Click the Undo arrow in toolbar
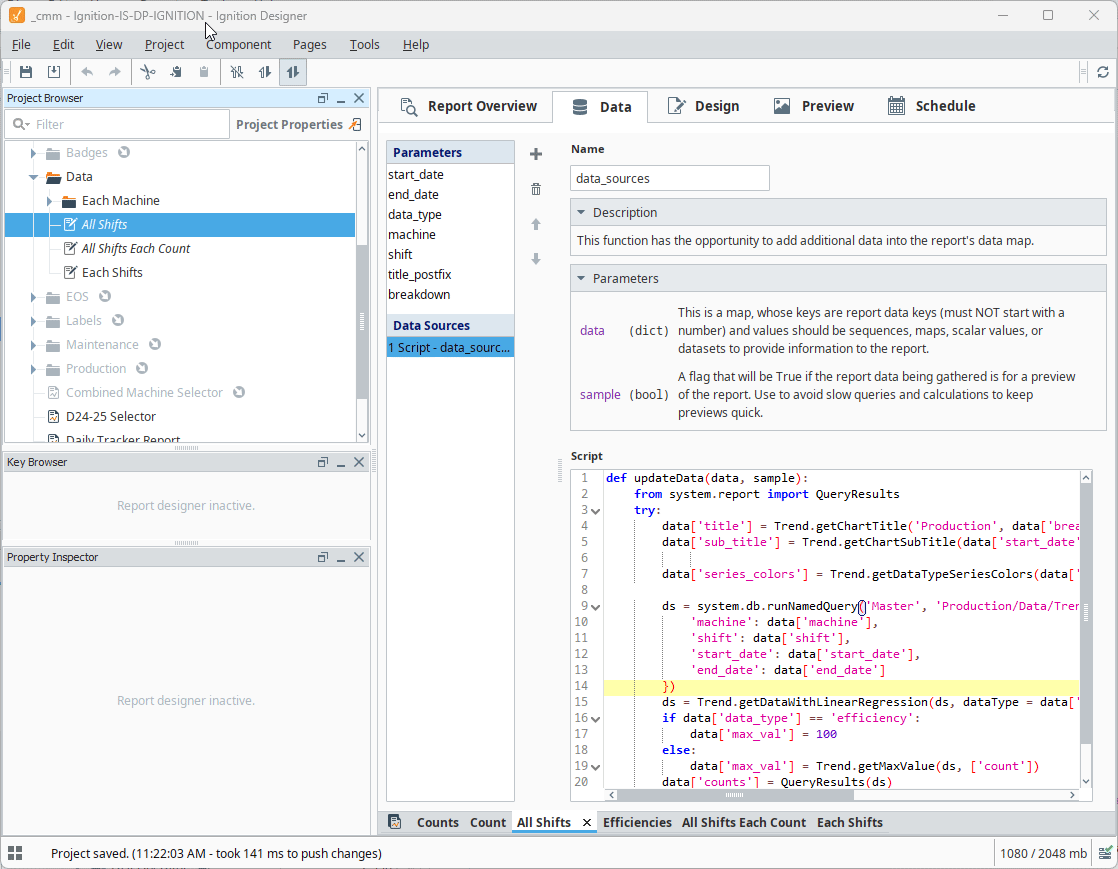This screenshot has width=1118, height=869. 87,72
